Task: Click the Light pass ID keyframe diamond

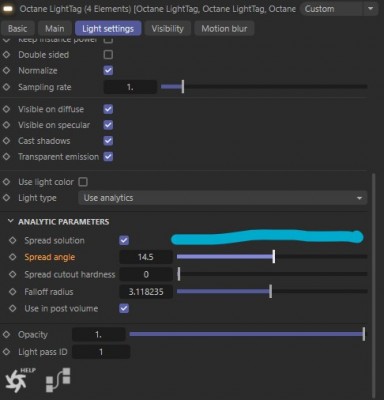Action: pos(6,352)
